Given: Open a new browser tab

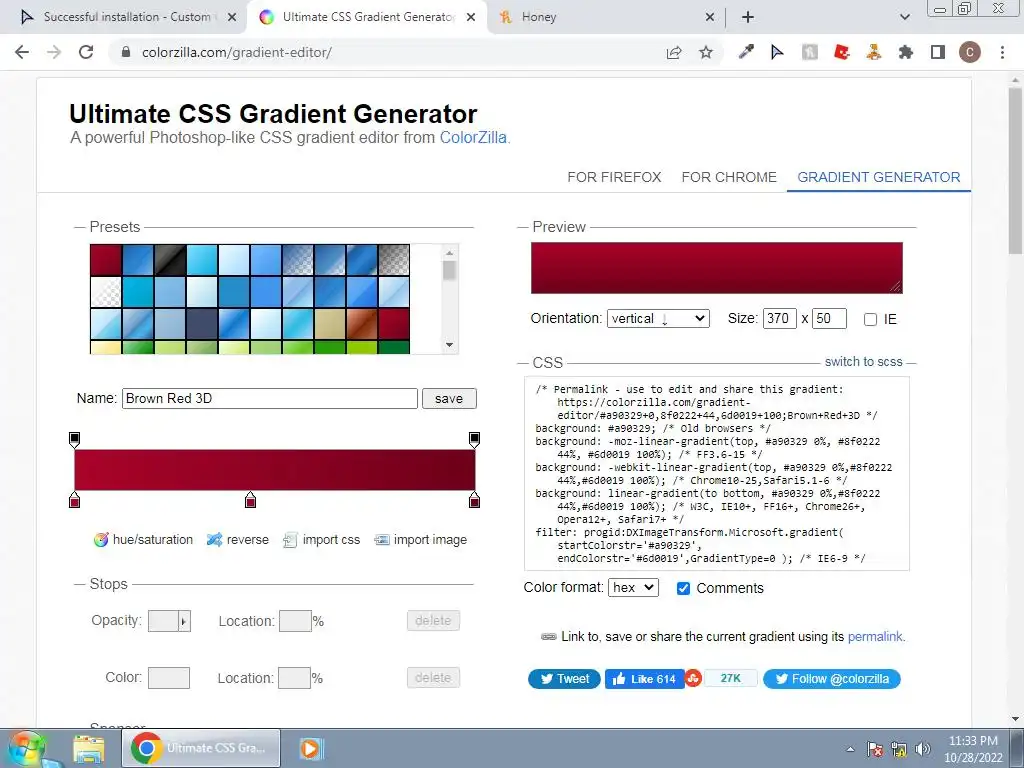Looking at the screenshot, I should [x=748, y=17].
